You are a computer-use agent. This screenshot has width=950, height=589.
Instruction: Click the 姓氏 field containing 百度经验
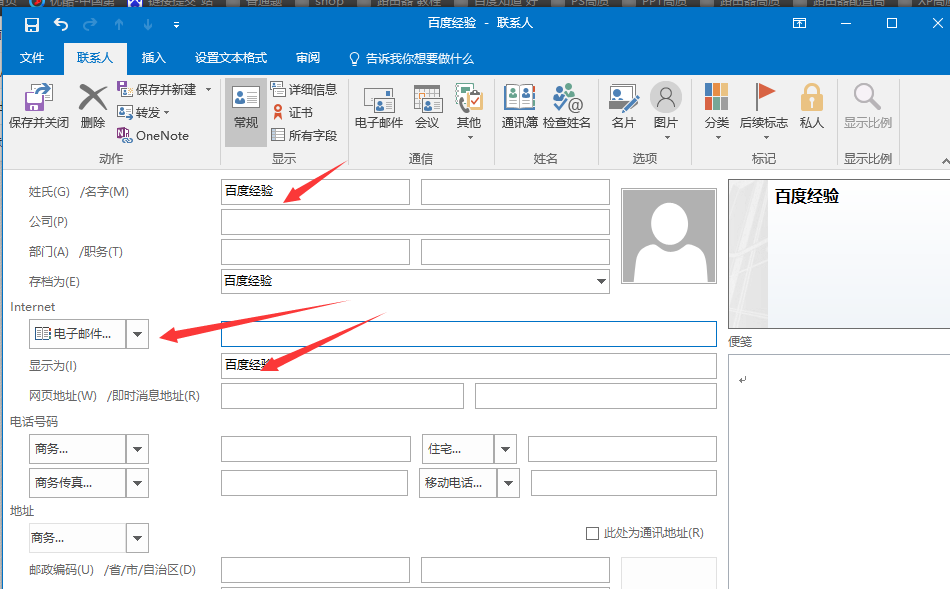(x=315, y=191)
